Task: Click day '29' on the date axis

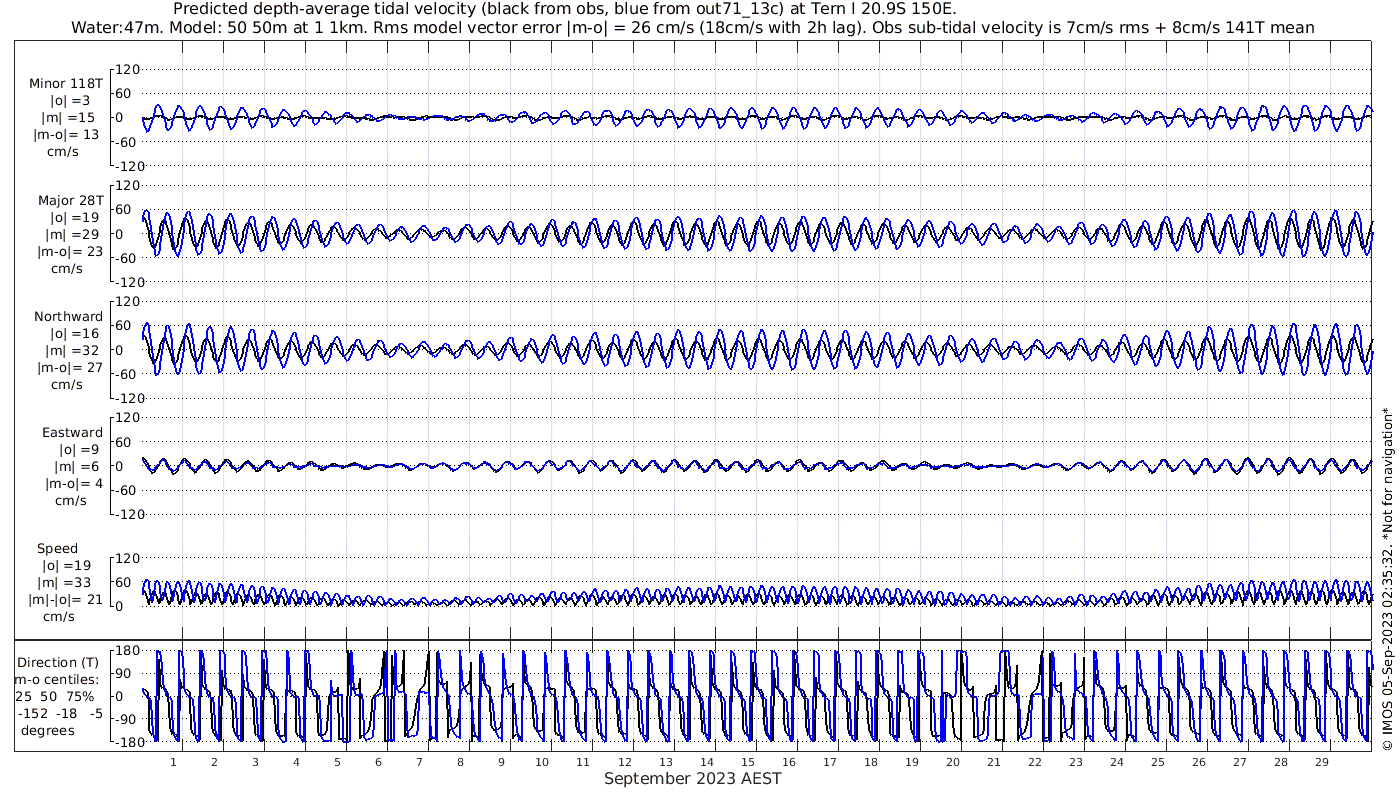Action: tap(1321, 762)
